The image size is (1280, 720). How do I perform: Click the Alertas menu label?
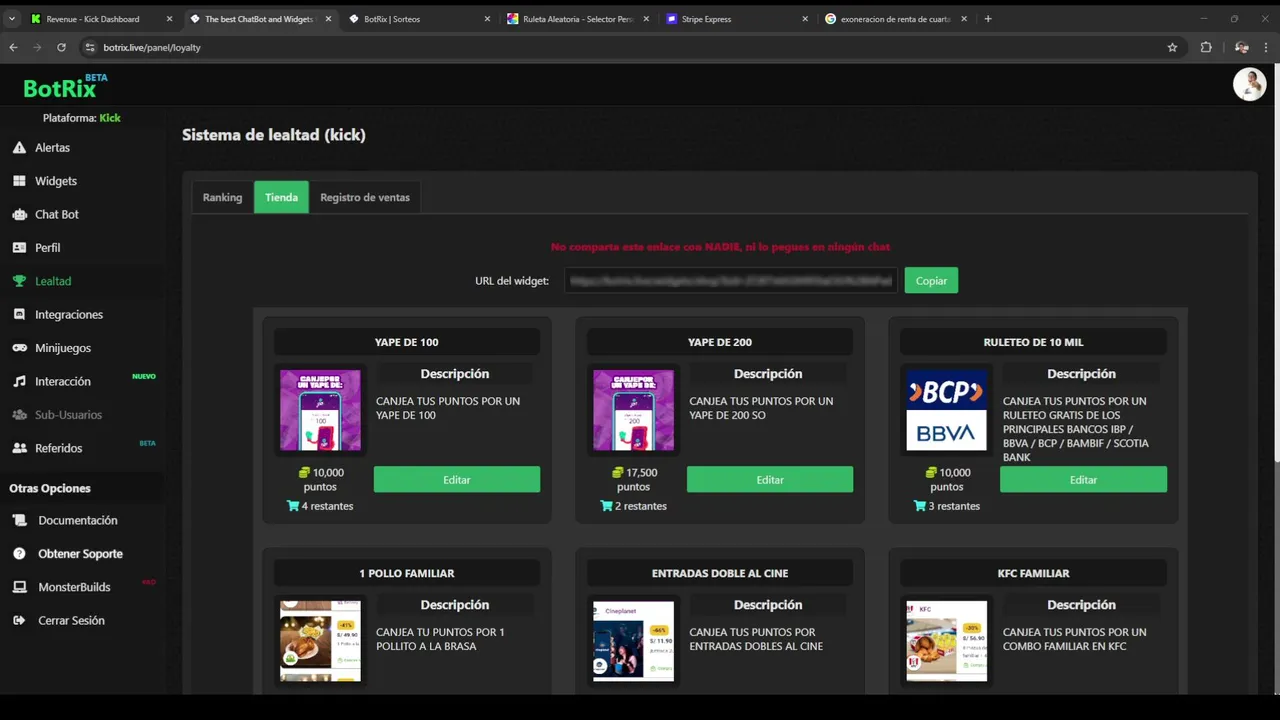point(52,147)
